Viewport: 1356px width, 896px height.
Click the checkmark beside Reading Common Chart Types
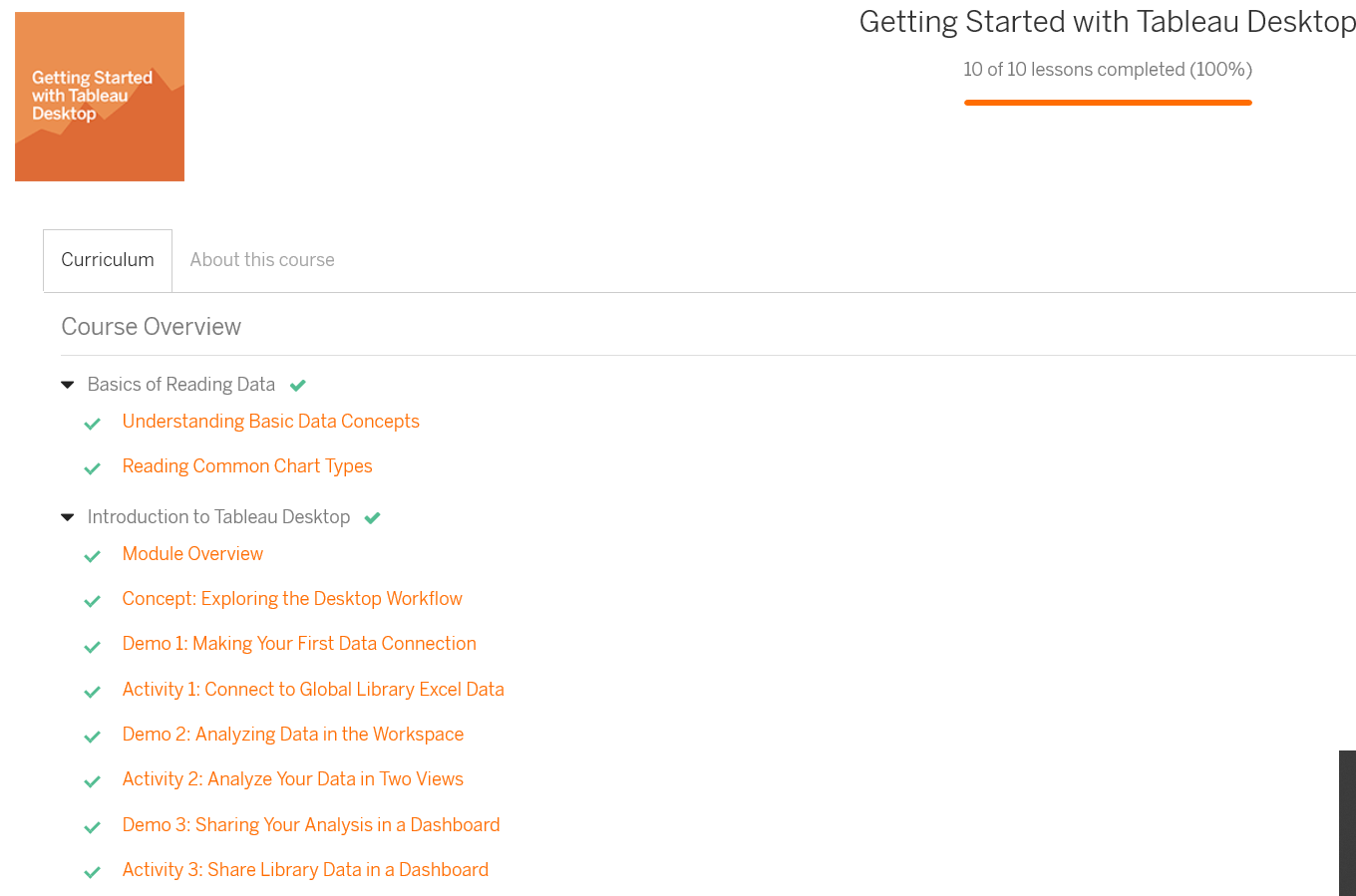(x=93, y=468)
